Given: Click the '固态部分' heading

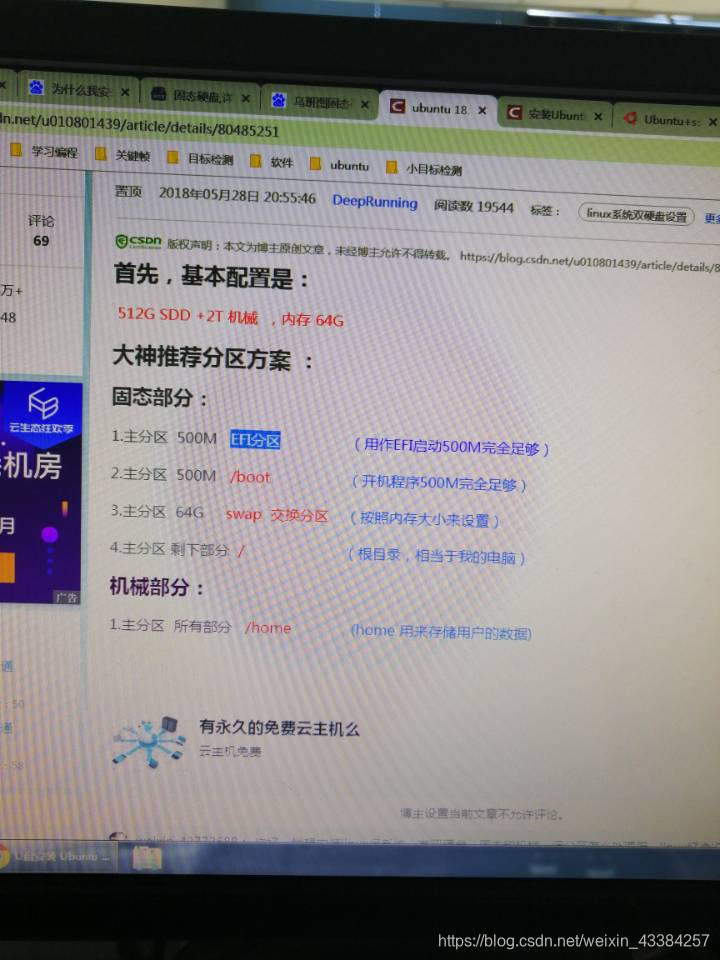Looking at the screenshot, I should pyautogui.click(x=158, y=397).
